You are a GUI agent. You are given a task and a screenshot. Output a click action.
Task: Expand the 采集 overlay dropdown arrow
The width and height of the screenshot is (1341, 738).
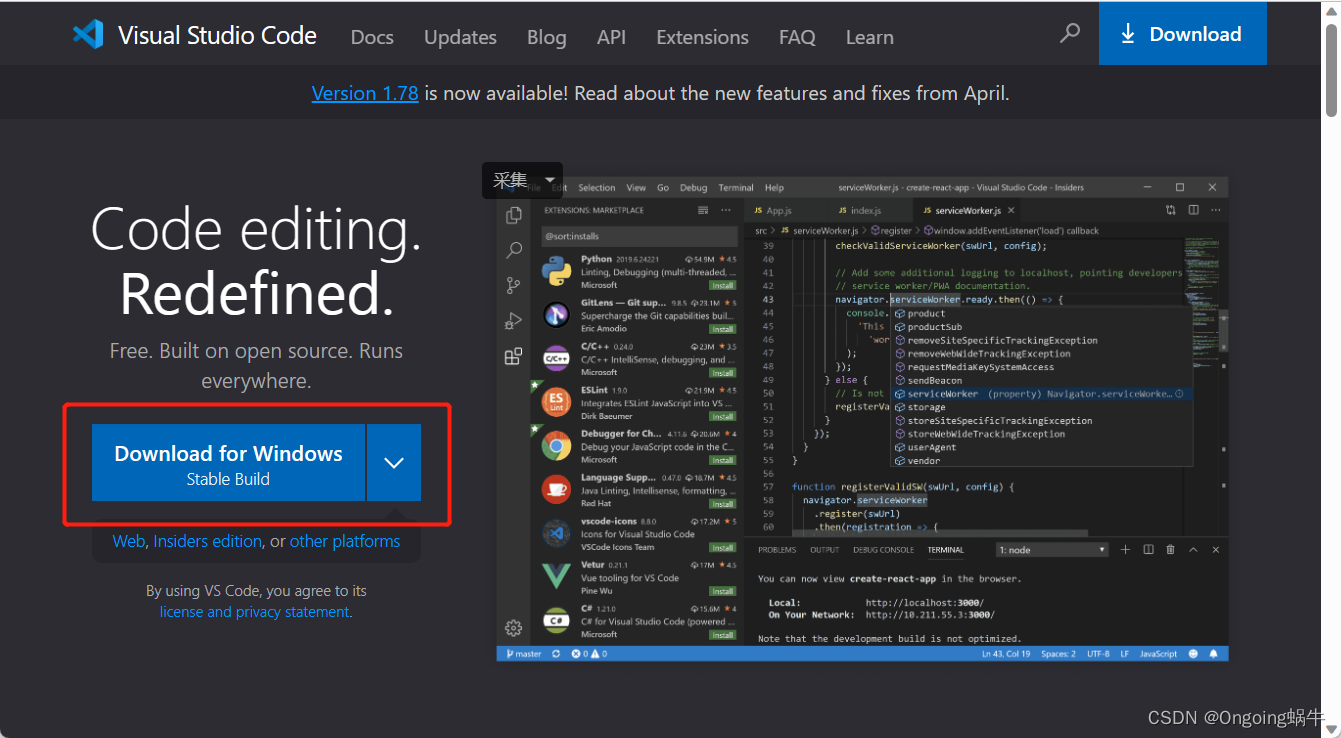tap(549, 181)
